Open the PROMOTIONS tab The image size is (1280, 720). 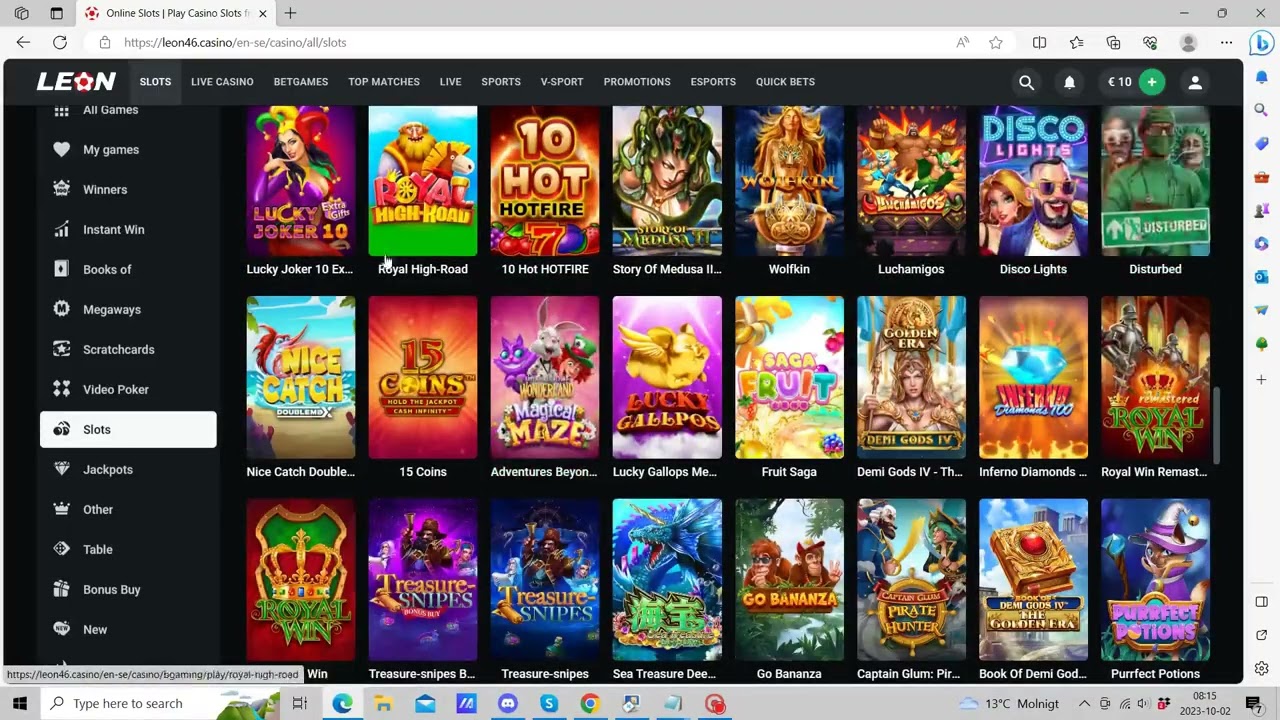[637, 82]
